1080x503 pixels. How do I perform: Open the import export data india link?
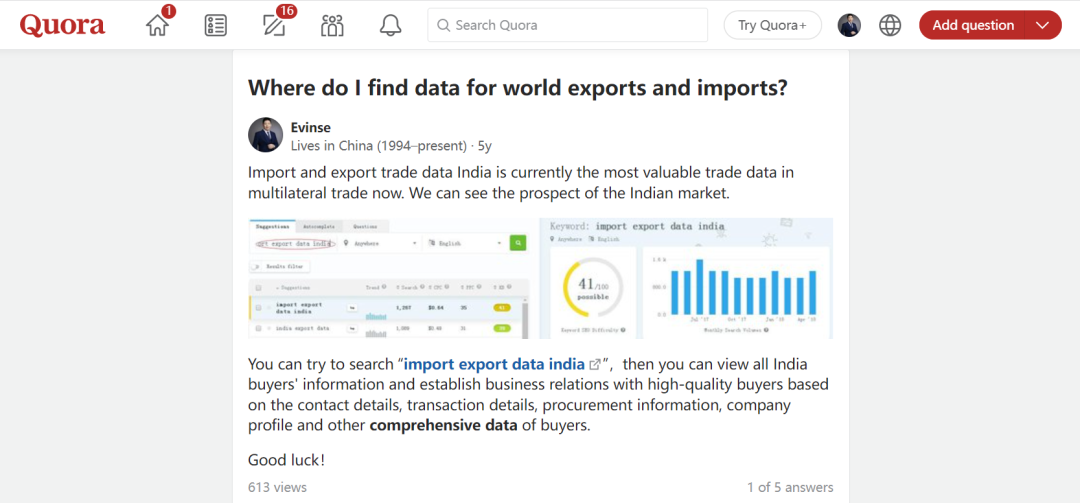(494, 364)
